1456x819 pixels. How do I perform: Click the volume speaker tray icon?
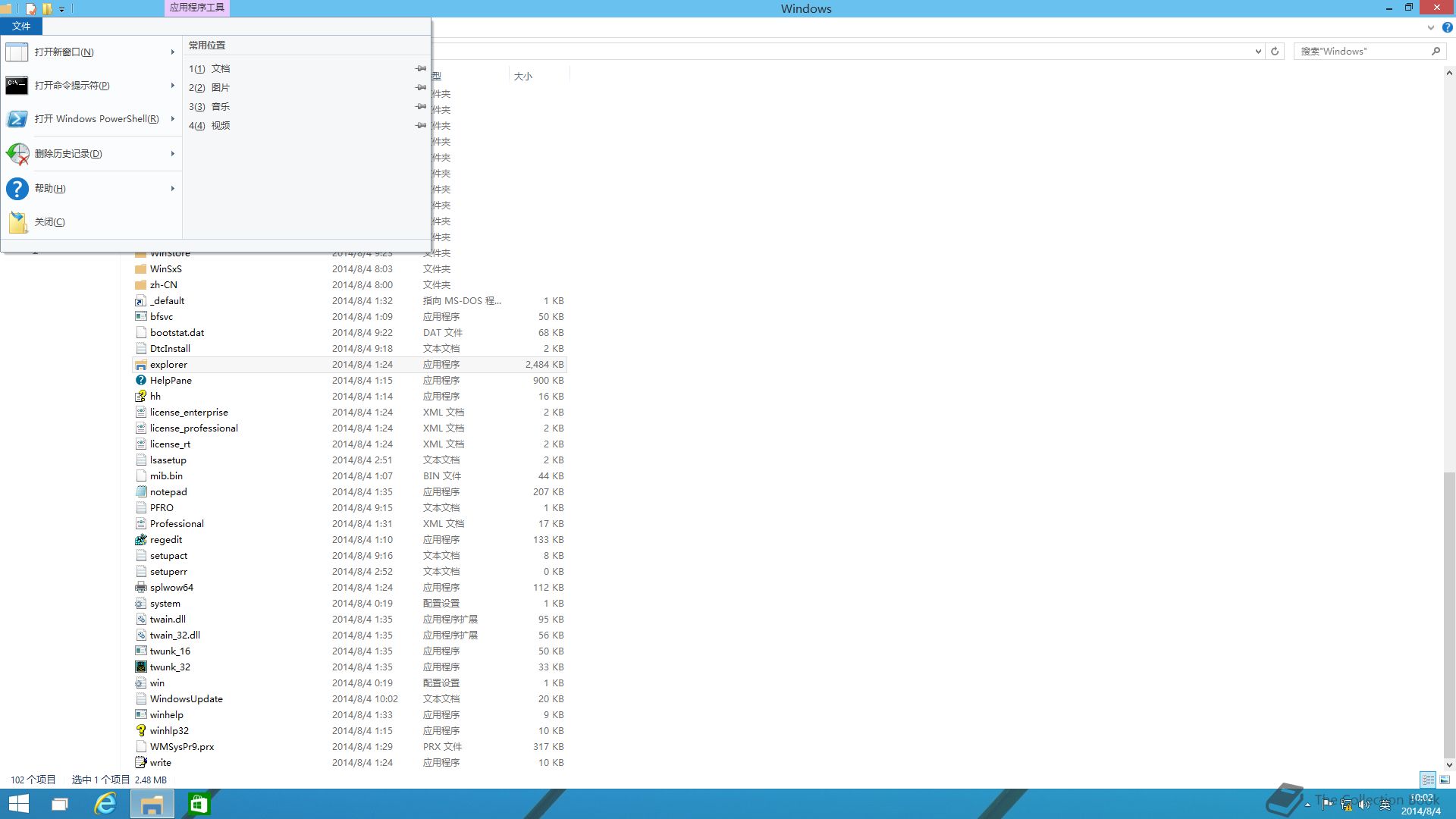pyautogui.click(x=1364, y=805)
